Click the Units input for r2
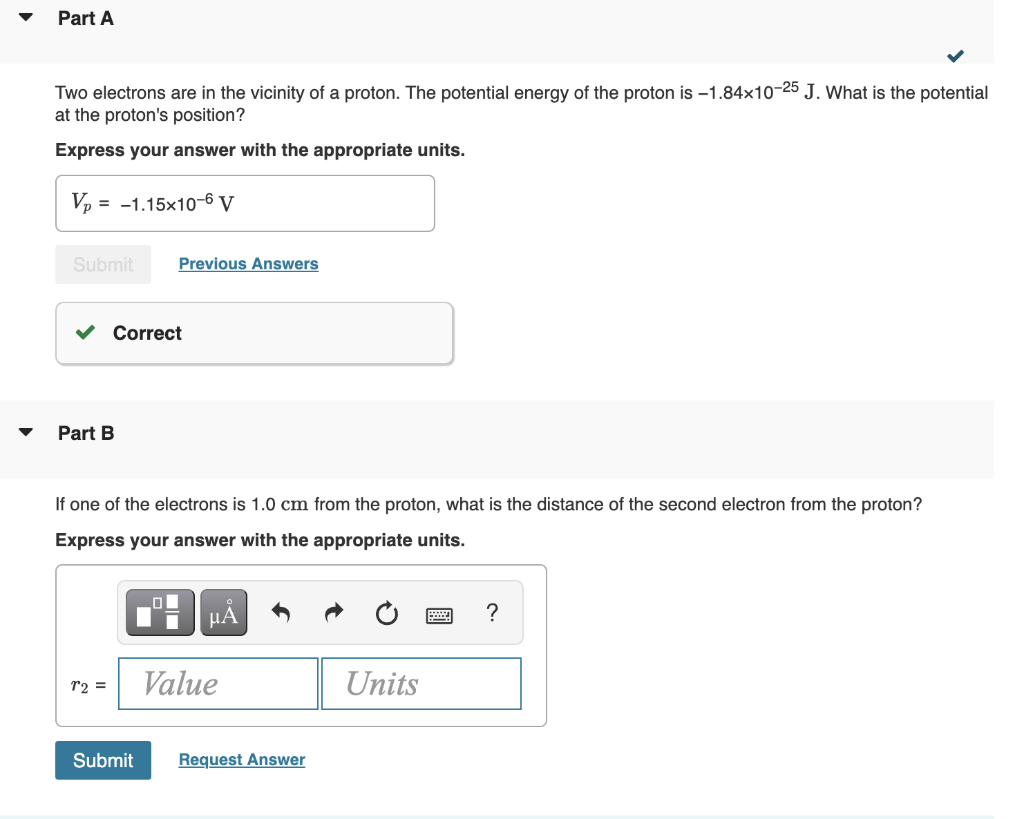The width and height of the screenshot is (1024, 819). pyautogui.click(x=420, y=683)
